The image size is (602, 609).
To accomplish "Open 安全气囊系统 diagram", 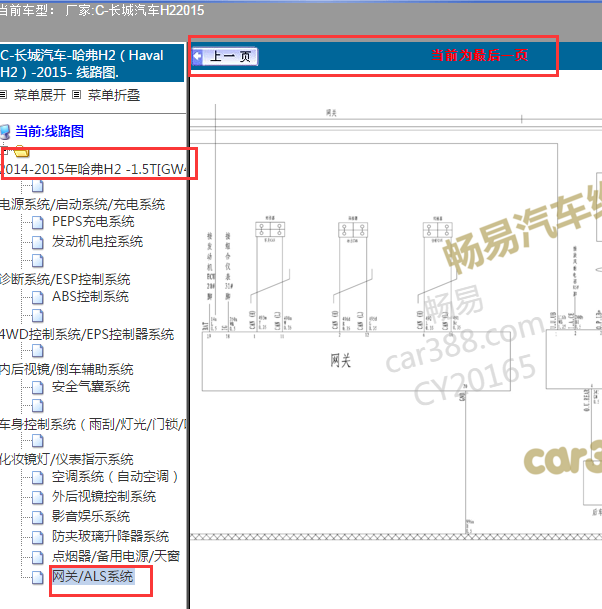I will pos(91,387).
